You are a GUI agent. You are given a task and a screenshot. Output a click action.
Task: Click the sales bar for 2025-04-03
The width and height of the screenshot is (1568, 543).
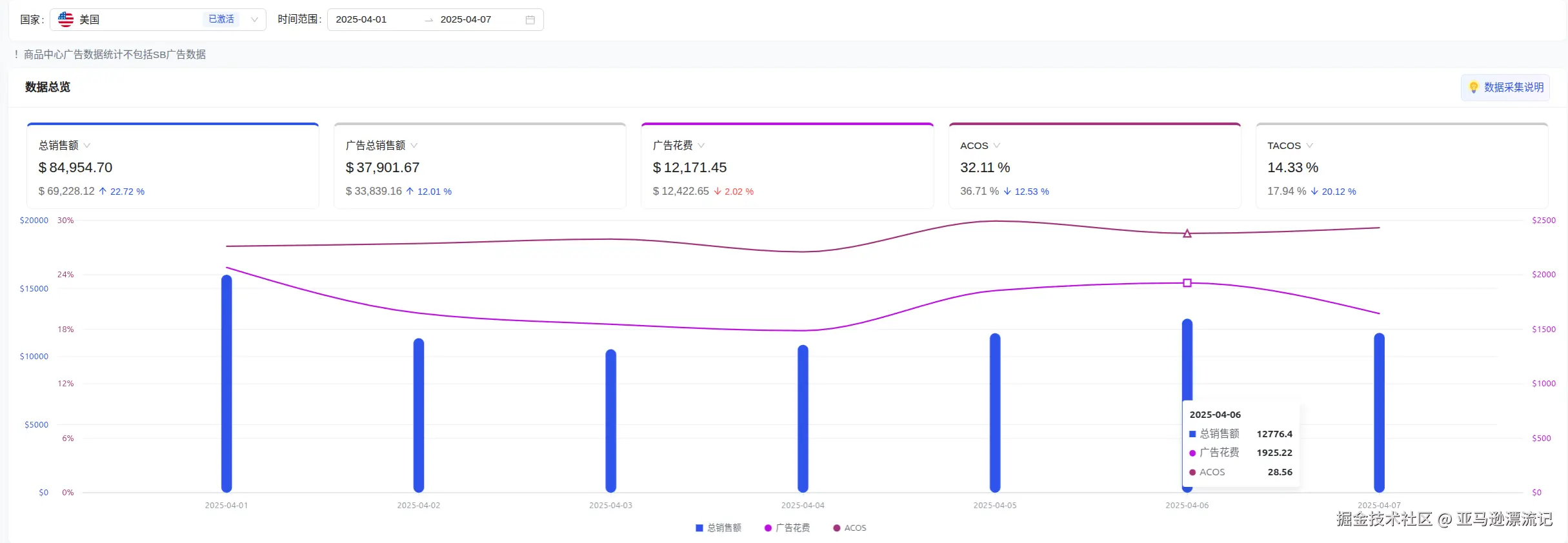(611, 421)
